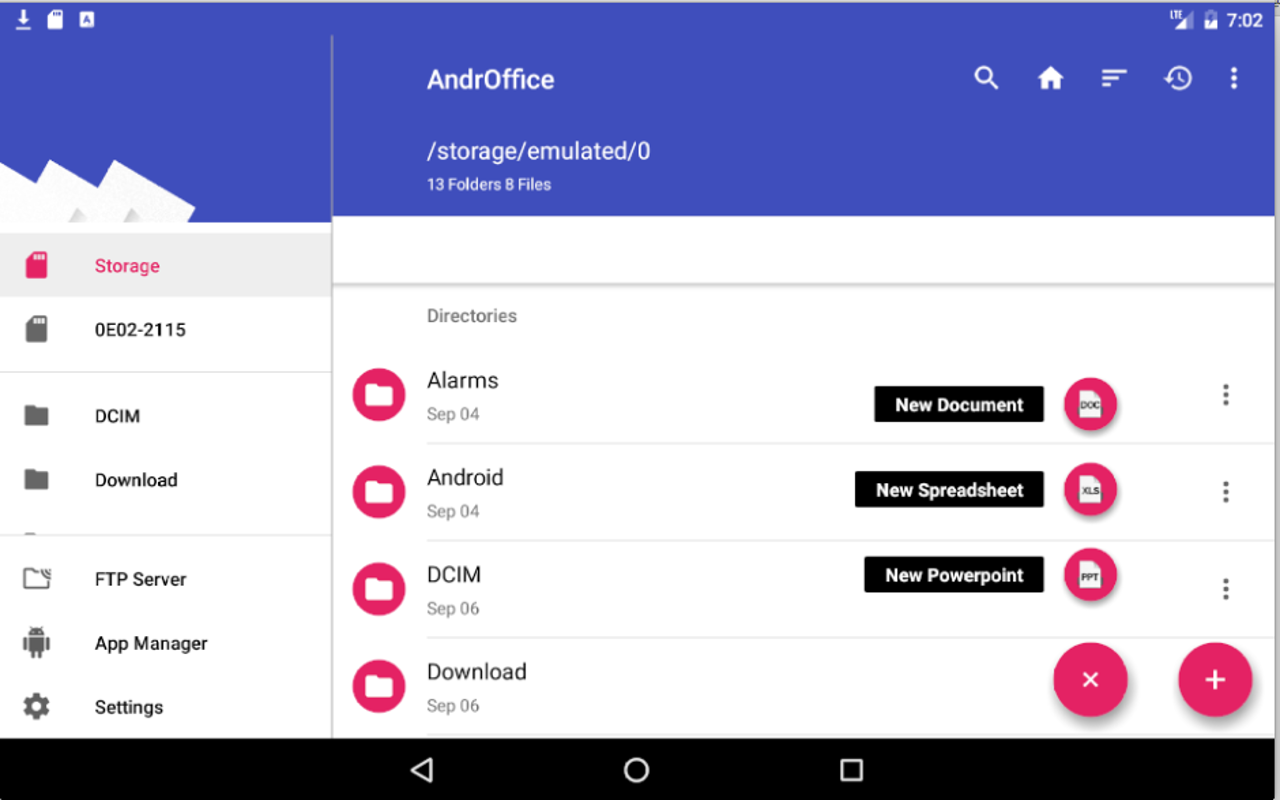Viewport: 1280px width, 800px height.
Task: Open the Alarms folder icon
Action: pyautogui.click(x=379, y=395)
